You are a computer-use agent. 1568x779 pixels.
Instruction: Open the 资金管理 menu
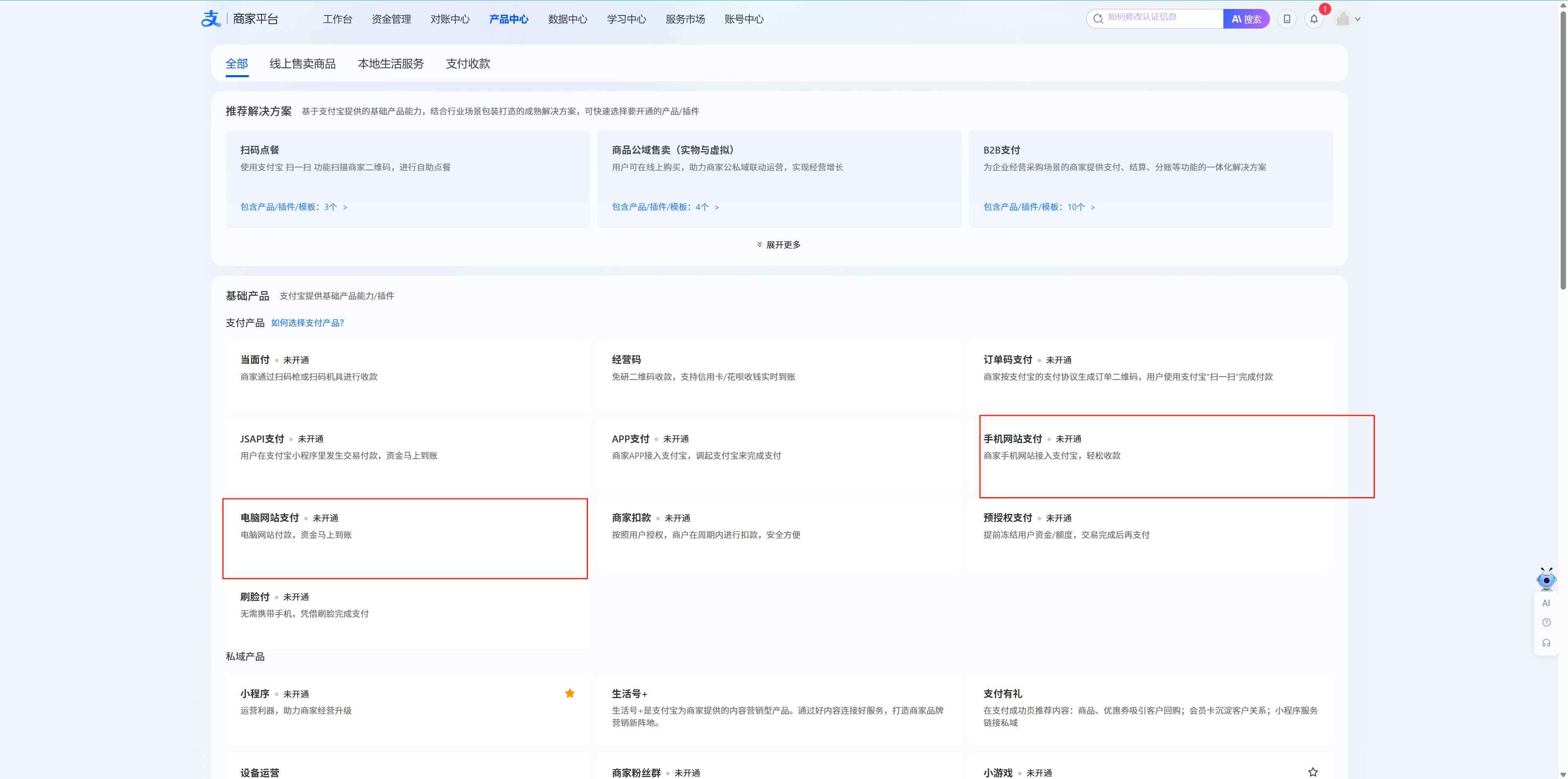(x=392, y=19)
